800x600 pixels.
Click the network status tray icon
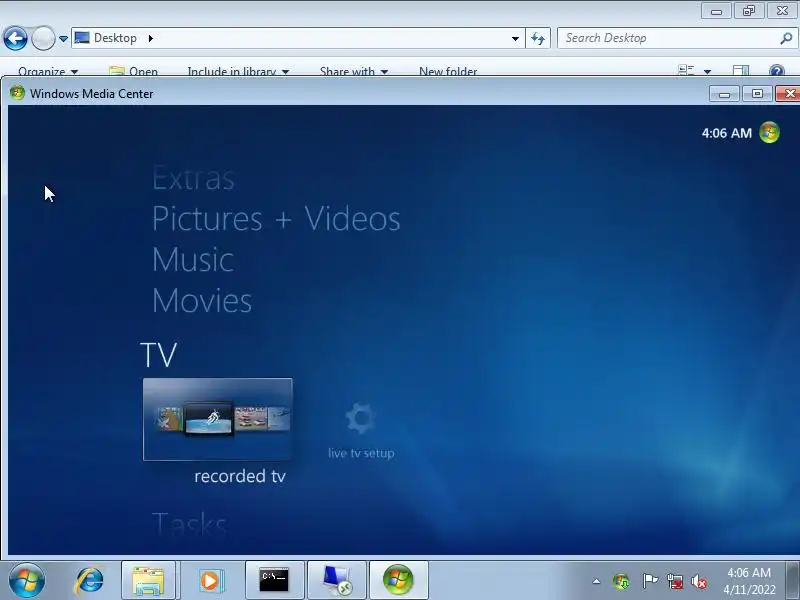(x=674, y=581)
